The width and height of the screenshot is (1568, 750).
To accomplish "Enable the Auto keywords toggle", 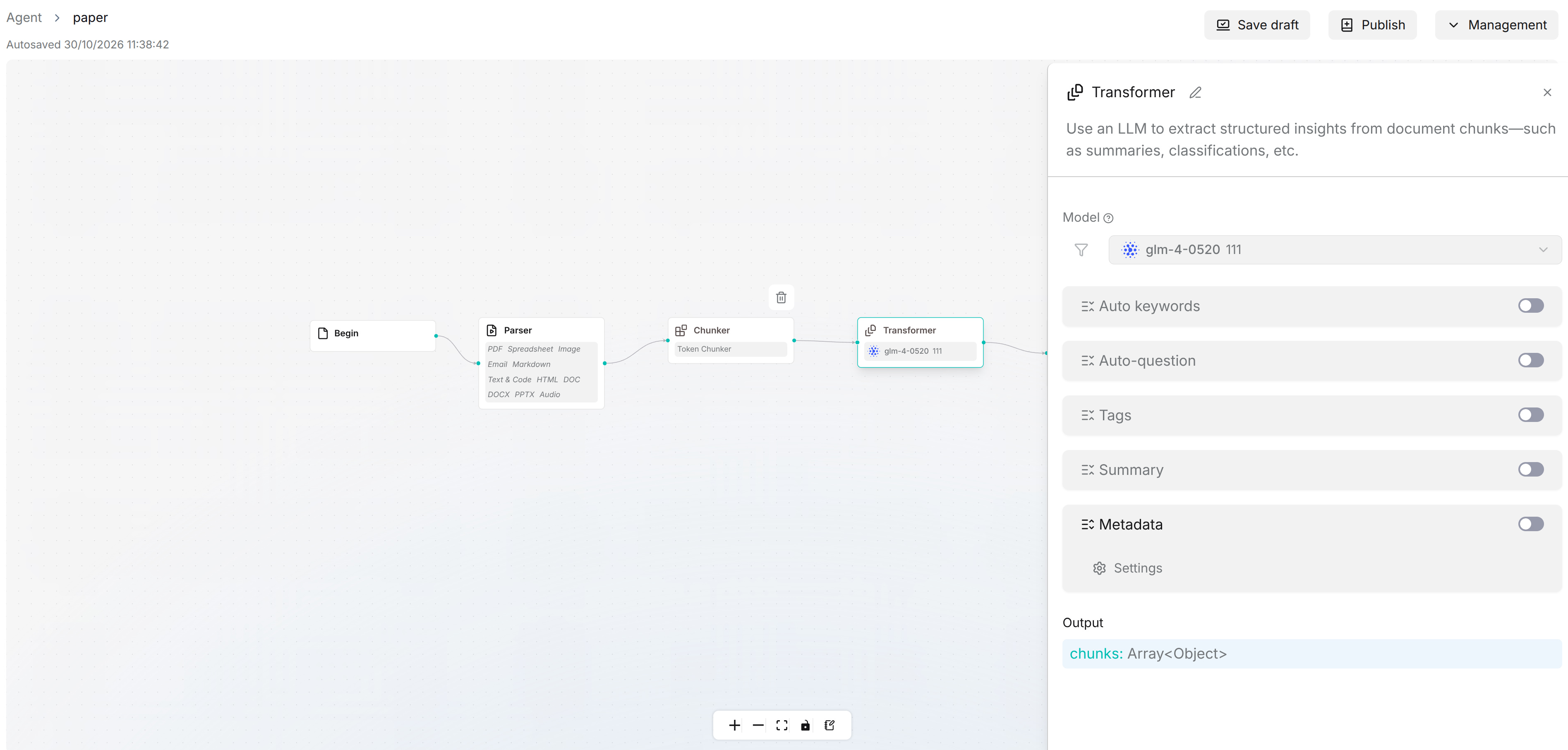I will pyautogui.click(x=1530, y=306).
